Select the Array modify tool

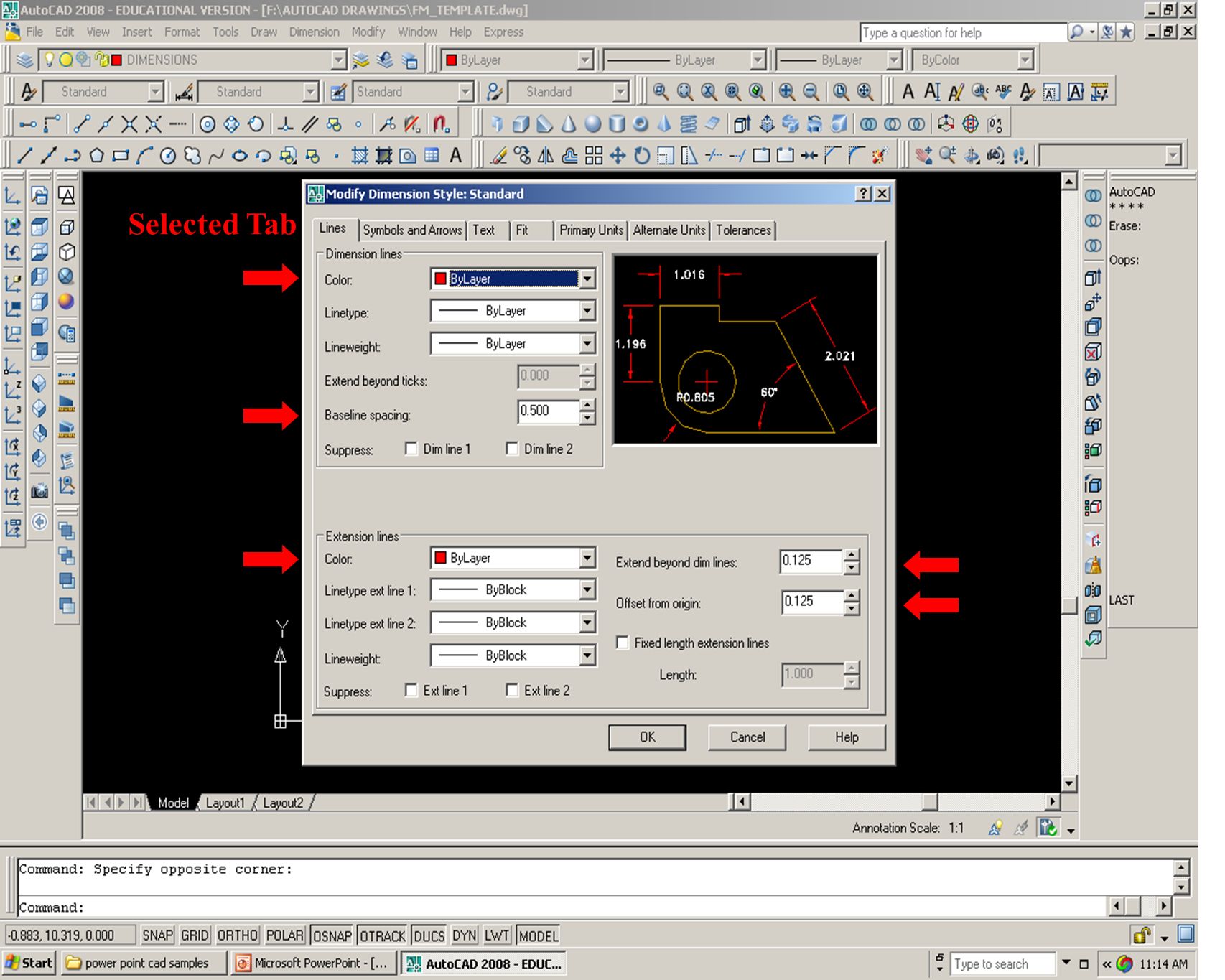594,155
